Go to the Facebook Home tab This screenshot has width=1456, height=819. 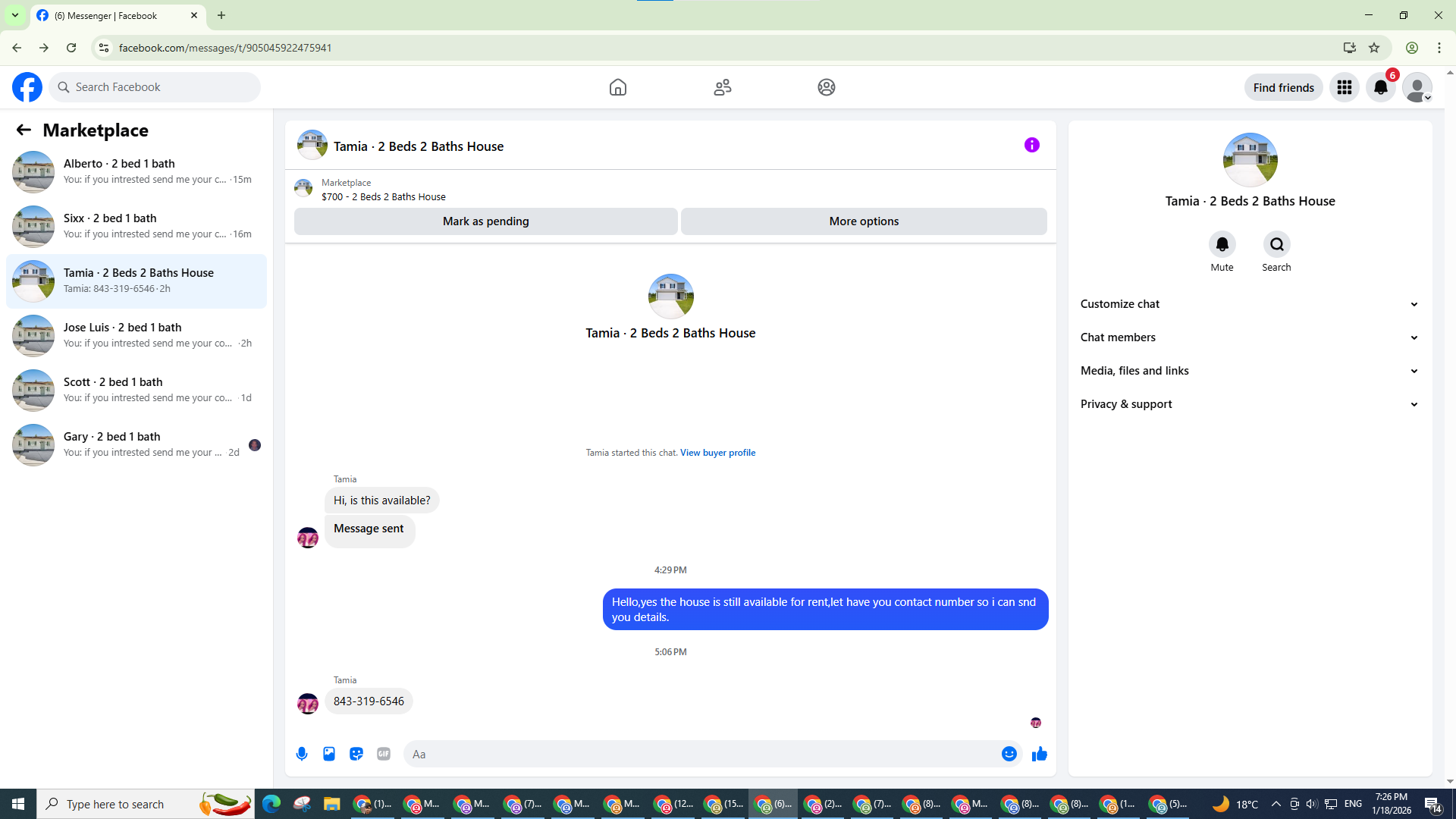[617, 88]
